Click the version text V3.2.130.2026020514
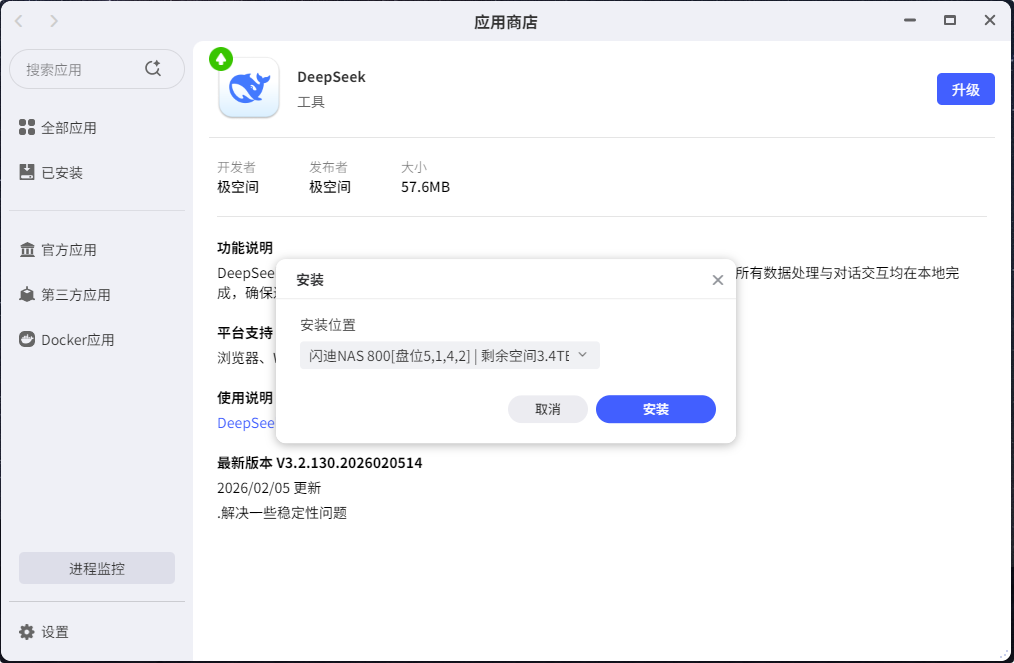 point(349,463)
